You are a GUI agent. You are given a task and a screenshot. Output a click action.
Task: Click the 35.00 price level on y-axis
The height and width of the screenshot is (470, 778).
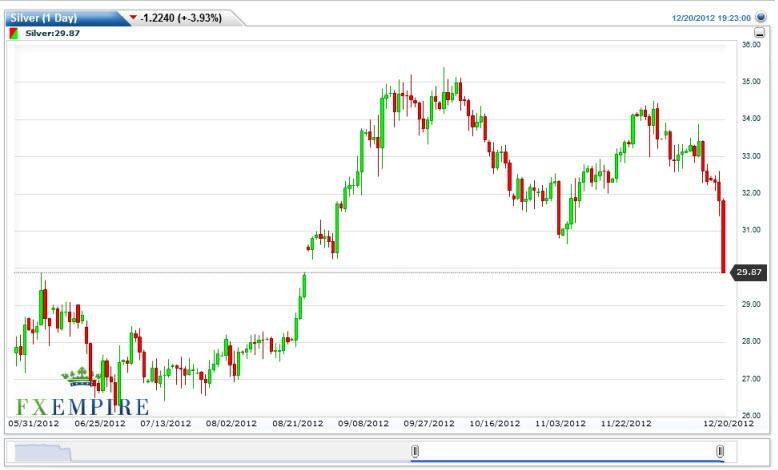point(751,81)
